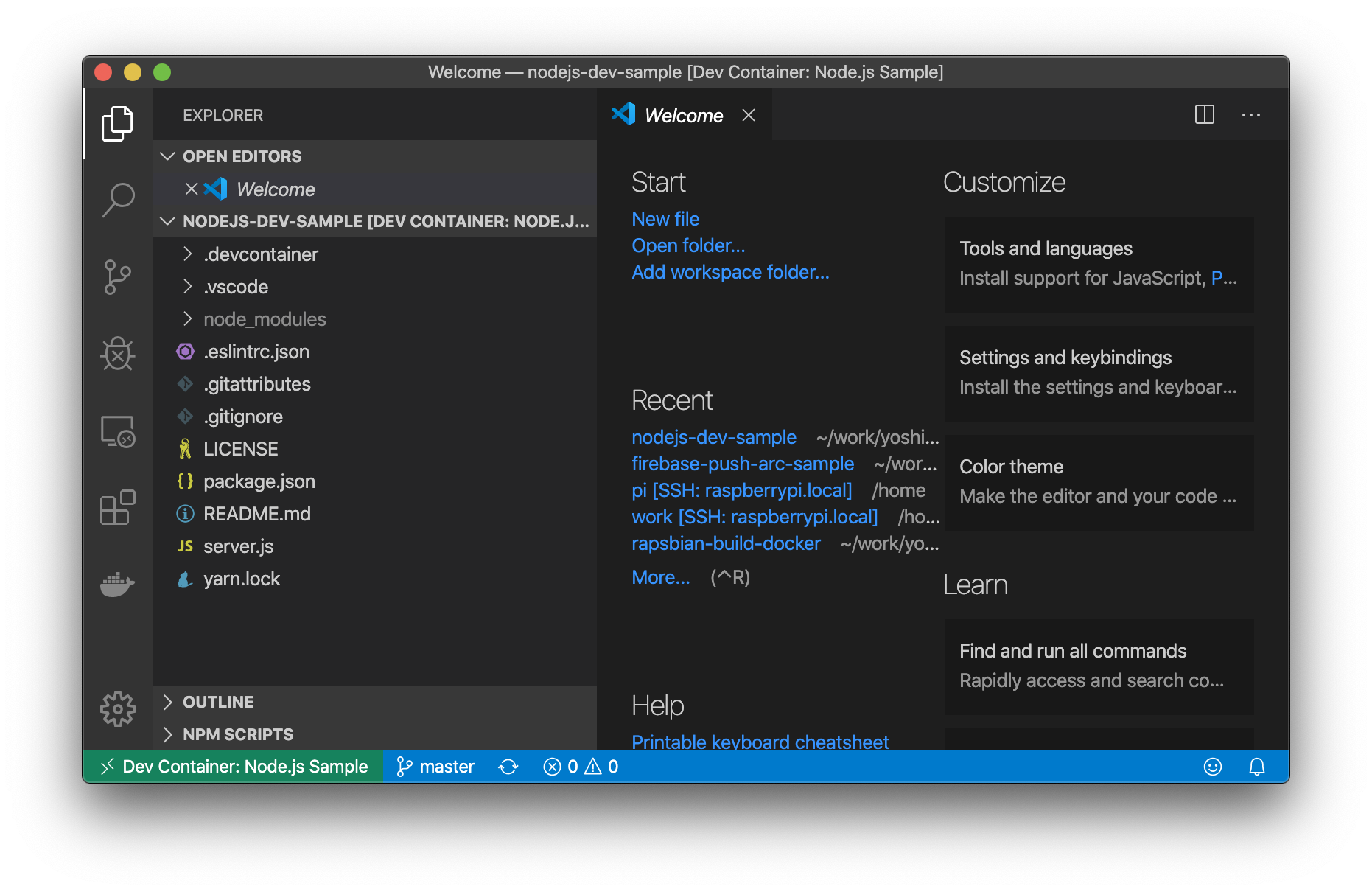Click the synchronize changes icon in status bar
This screenshot has height=892, width=1372.
click(x=508, y=767)
